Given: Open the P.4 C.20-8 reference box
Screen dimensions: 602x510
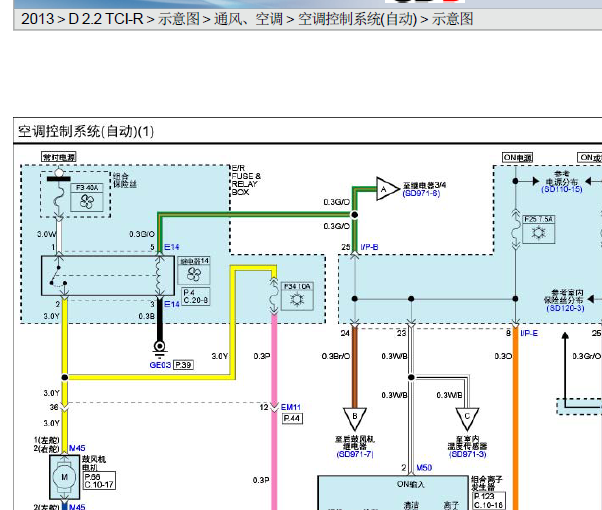Looking at the screenshot, I should (x=195, y=296).
